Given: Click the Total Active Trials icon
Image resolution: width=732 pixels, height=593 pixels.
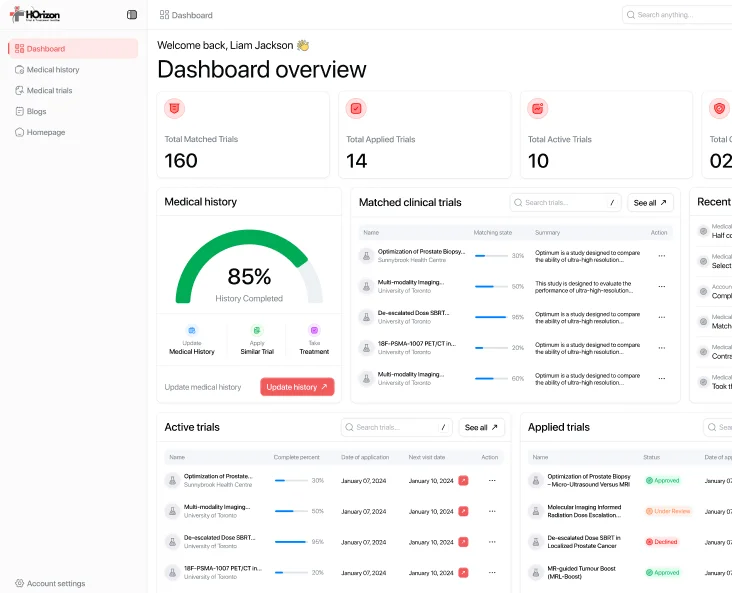Looking at the screenshot, I should tap(538, 108).
